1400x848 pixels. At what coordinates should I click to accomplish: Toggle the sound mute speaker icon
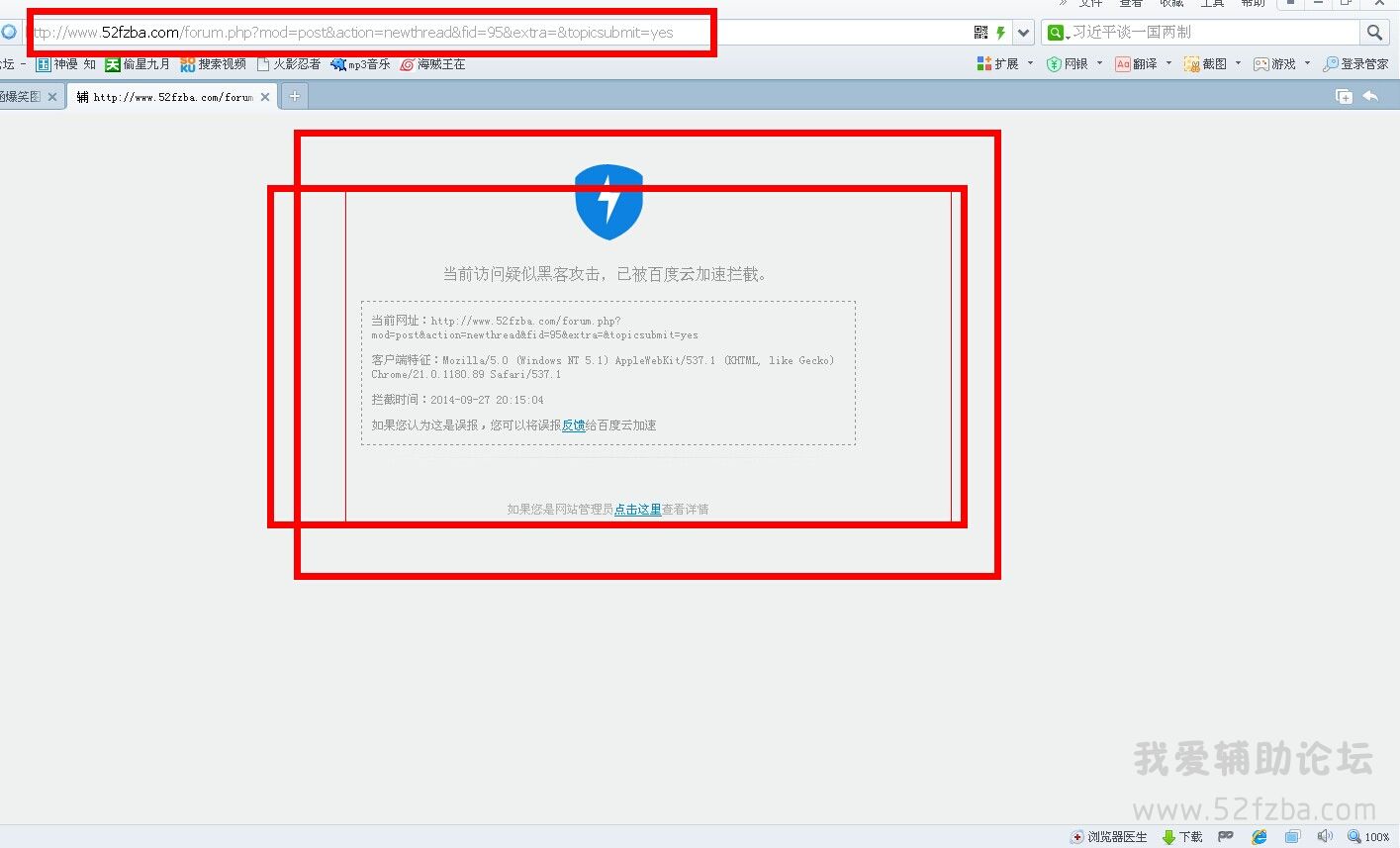coord(1325,837)
